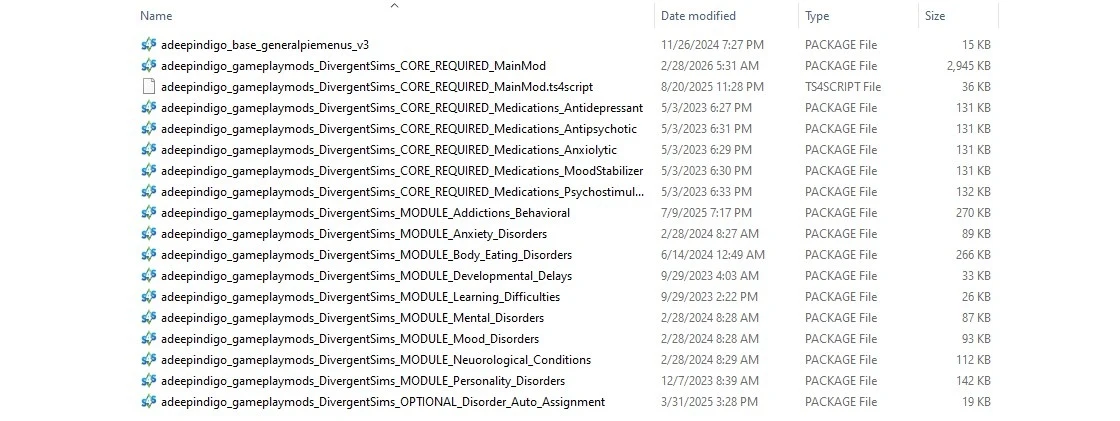Viewport: 1120px width, 421px height.
Task: Click the Type column header
Action: (817, 16)
